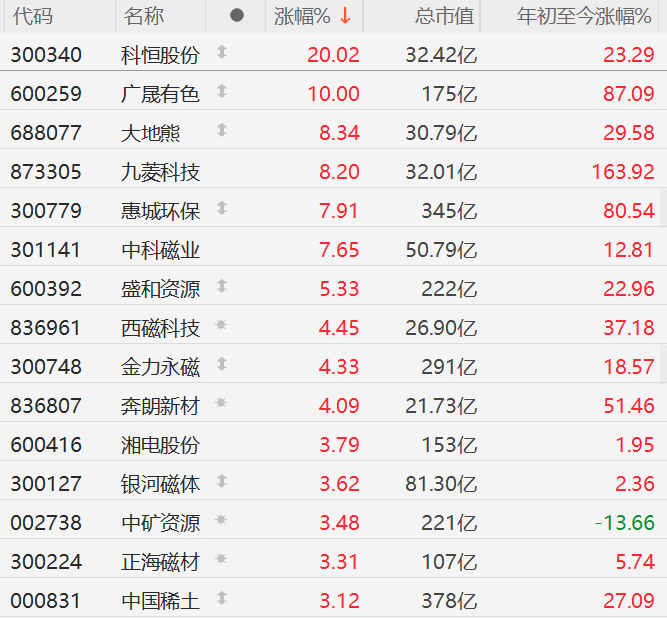Click the 7.65 gain value
The height and width of the screenshot is (618, 667).
coord(339,250)
